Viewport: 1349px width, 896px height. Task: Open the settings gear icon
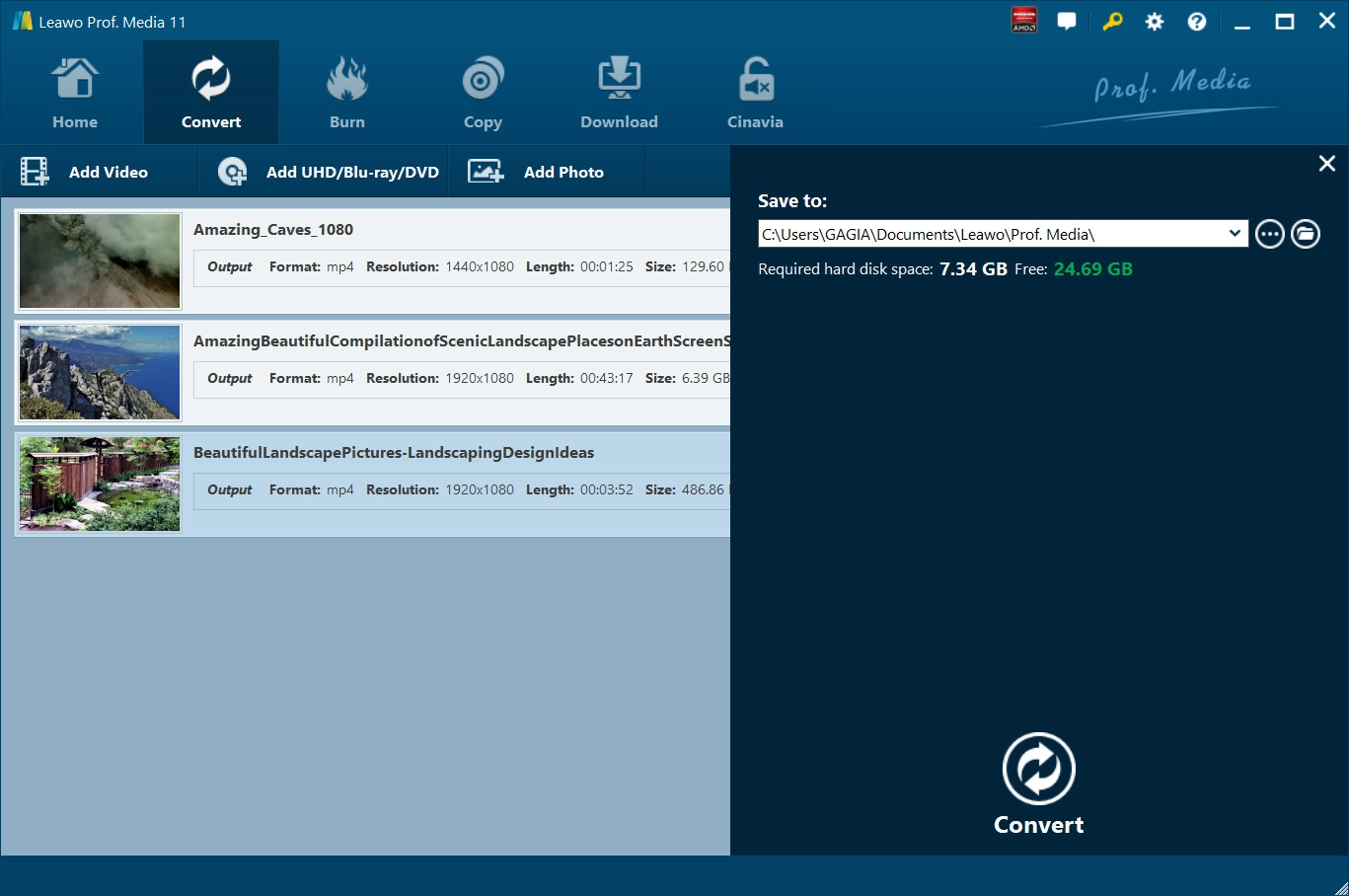pyautogui.click(x=1154, y=22)
